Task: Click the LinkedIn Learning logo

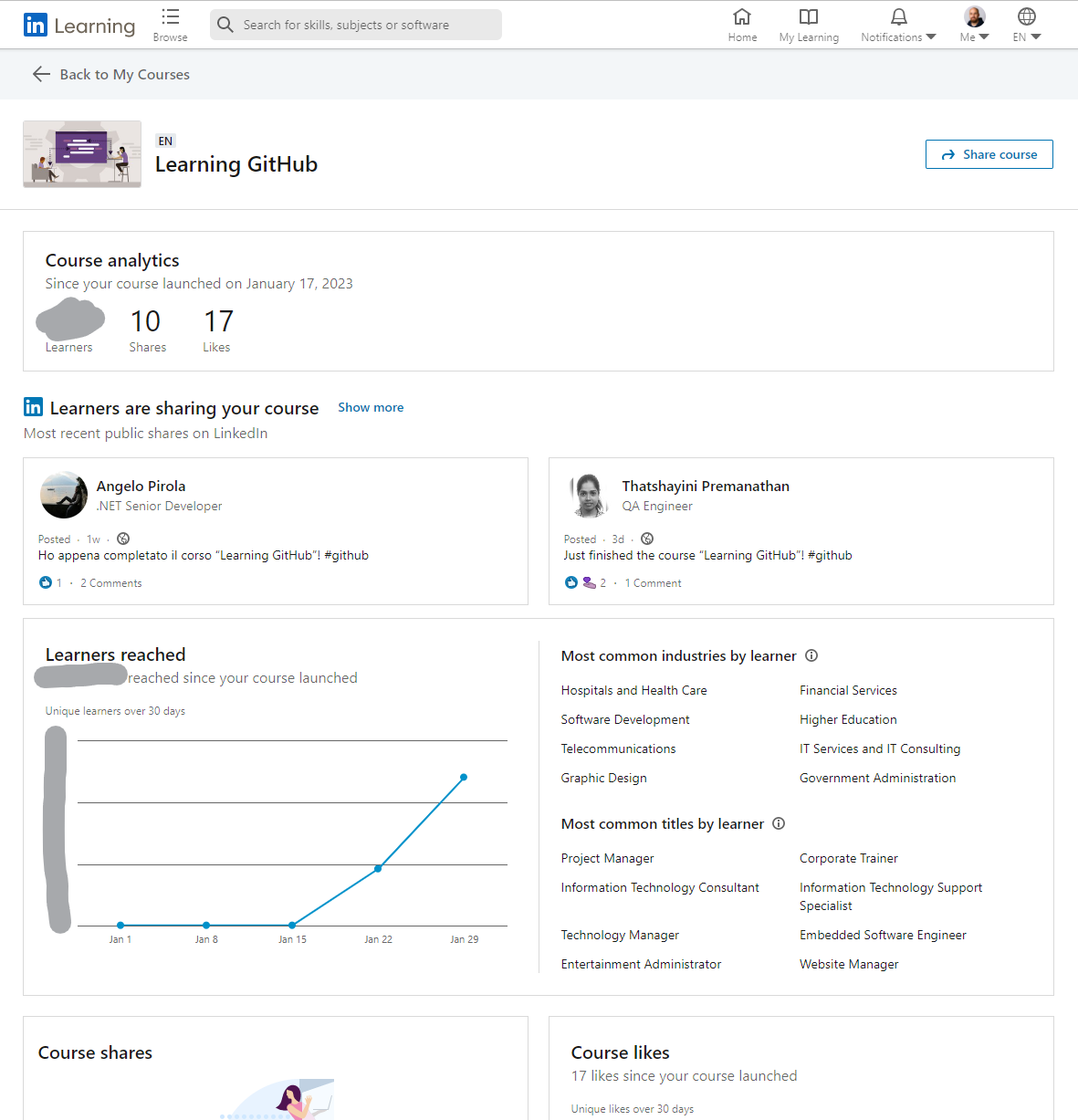Action: click(x=79, y=26)
